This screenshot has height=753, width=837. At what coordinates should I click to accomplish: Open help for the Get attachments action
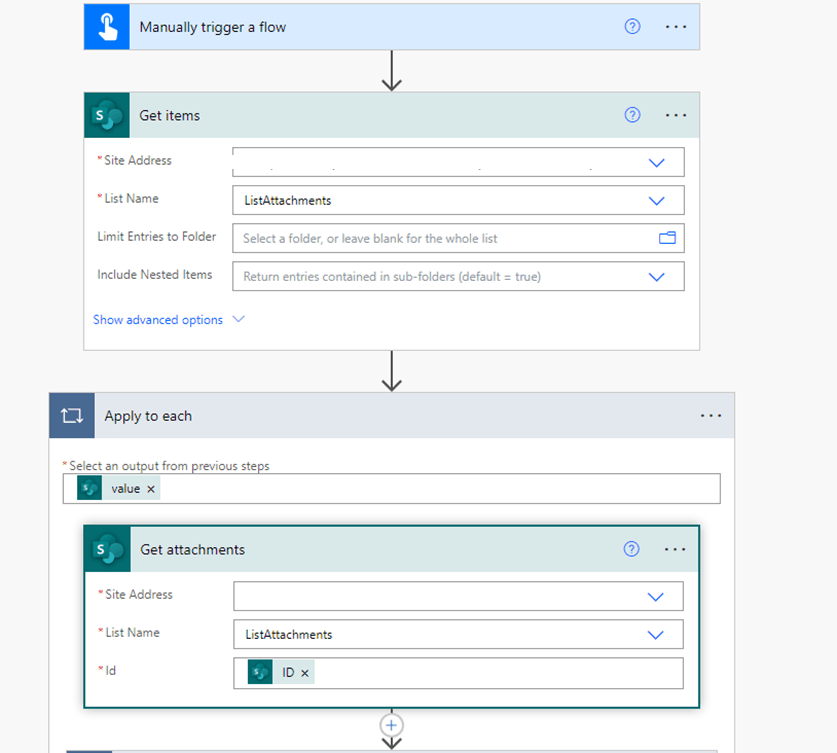(x=631, y=549)
